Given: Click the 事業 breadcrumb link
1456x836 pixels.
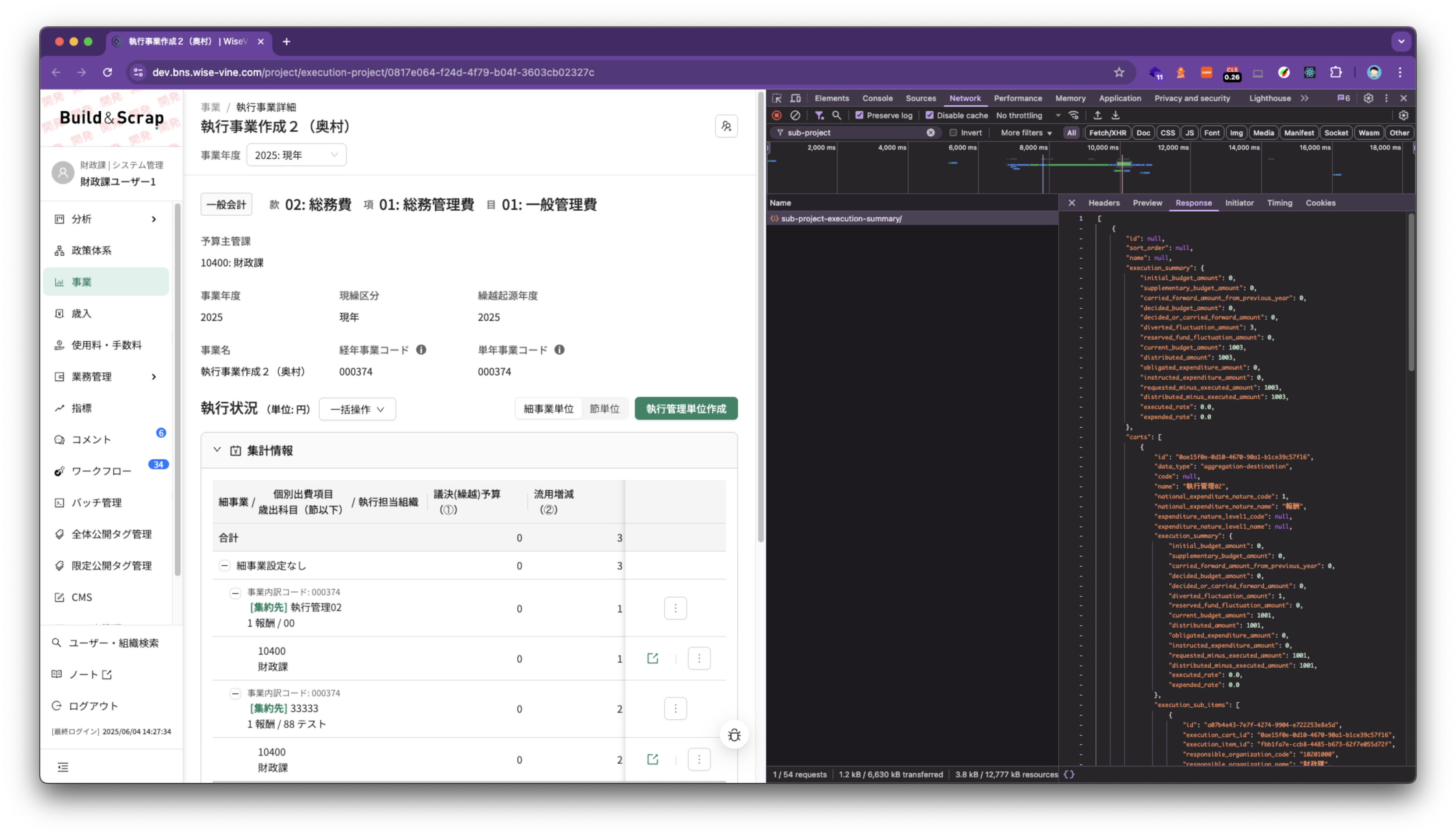Looking at the screenshot, I should (210, 107).
